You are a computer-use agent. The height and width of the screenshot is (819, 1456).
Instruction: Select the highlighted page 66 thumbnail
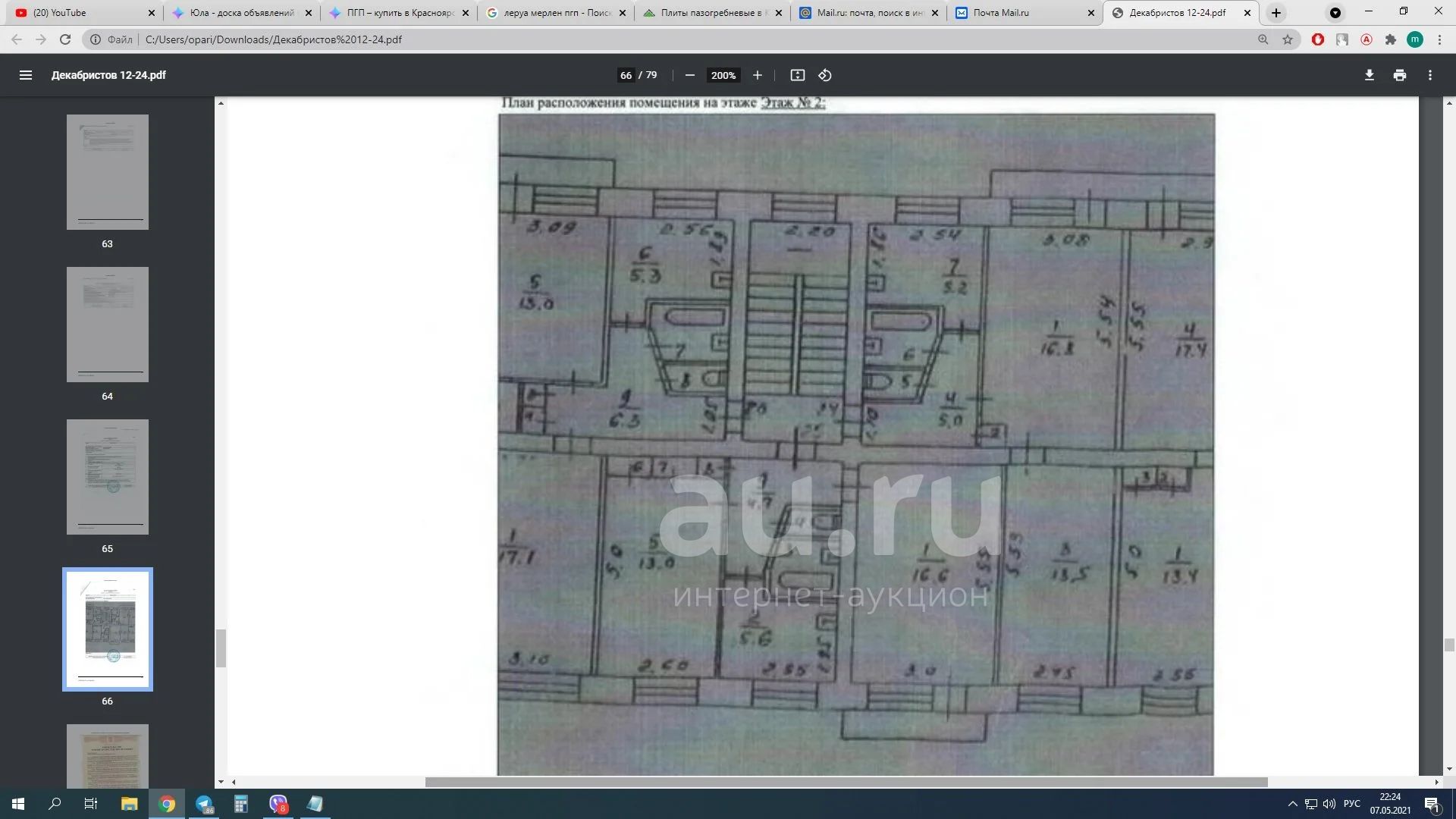(x=108, y=629)
